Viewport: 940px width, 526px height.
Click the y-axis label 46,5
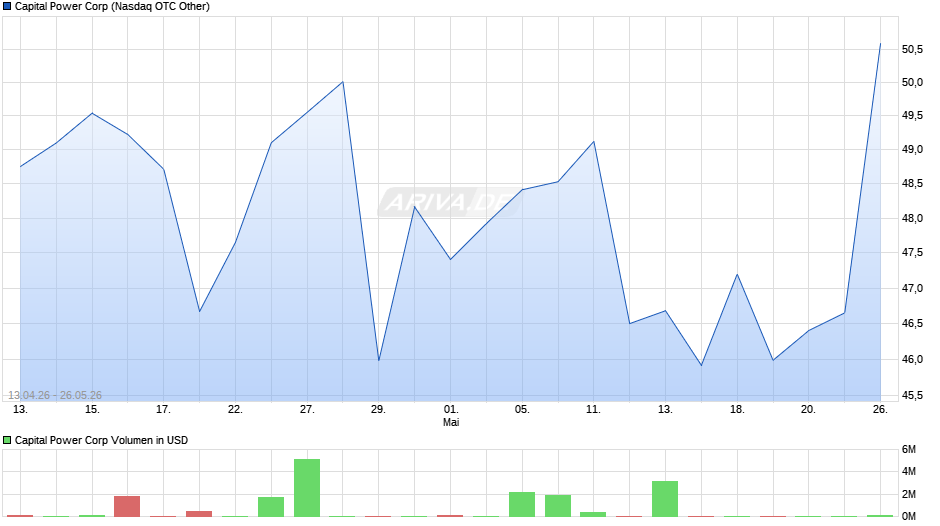[912, 324]
